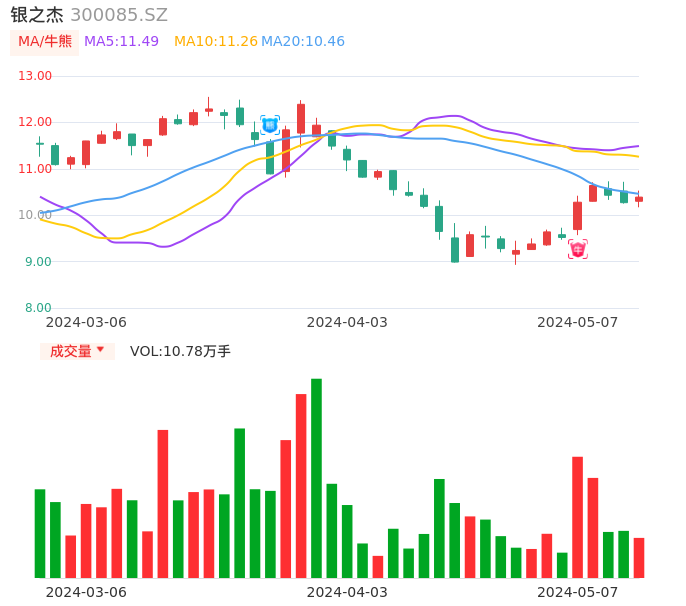Click the stock name 银之杰
The width and height of the screenshot is (686, 606).
pos(37,15)
